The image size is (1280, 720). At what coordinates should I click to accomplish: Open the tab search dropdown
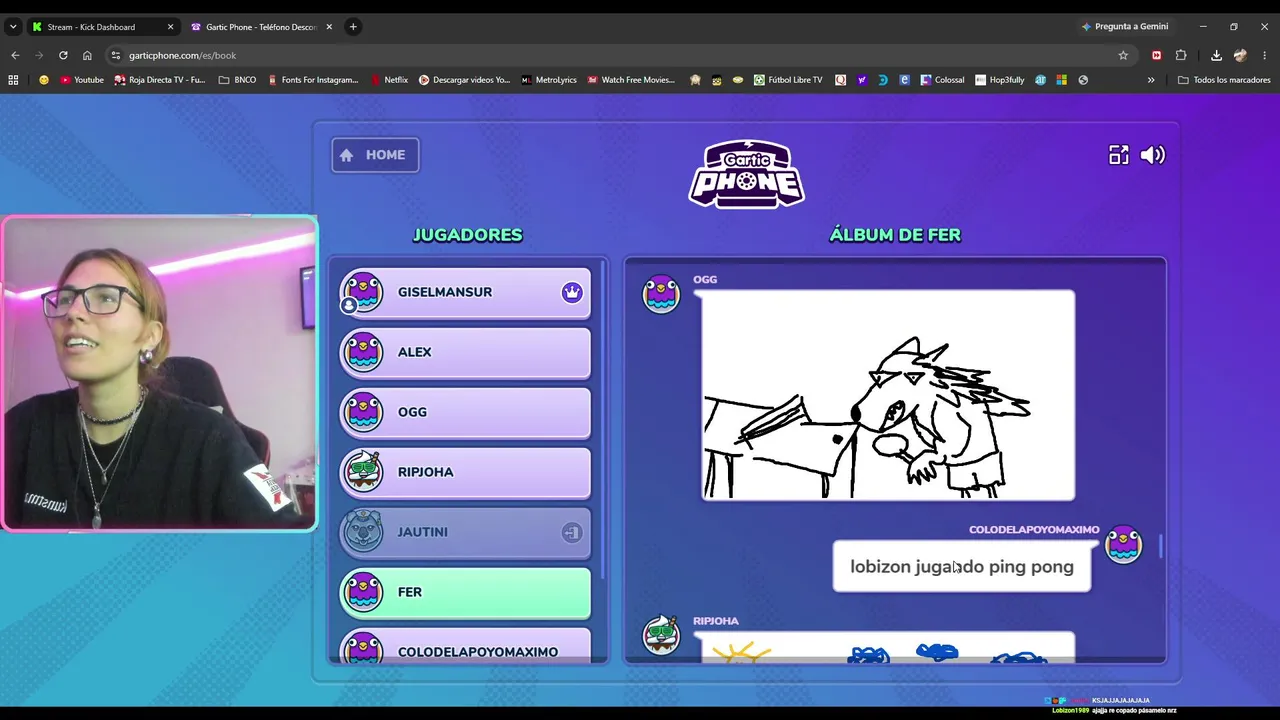[13, 27]
